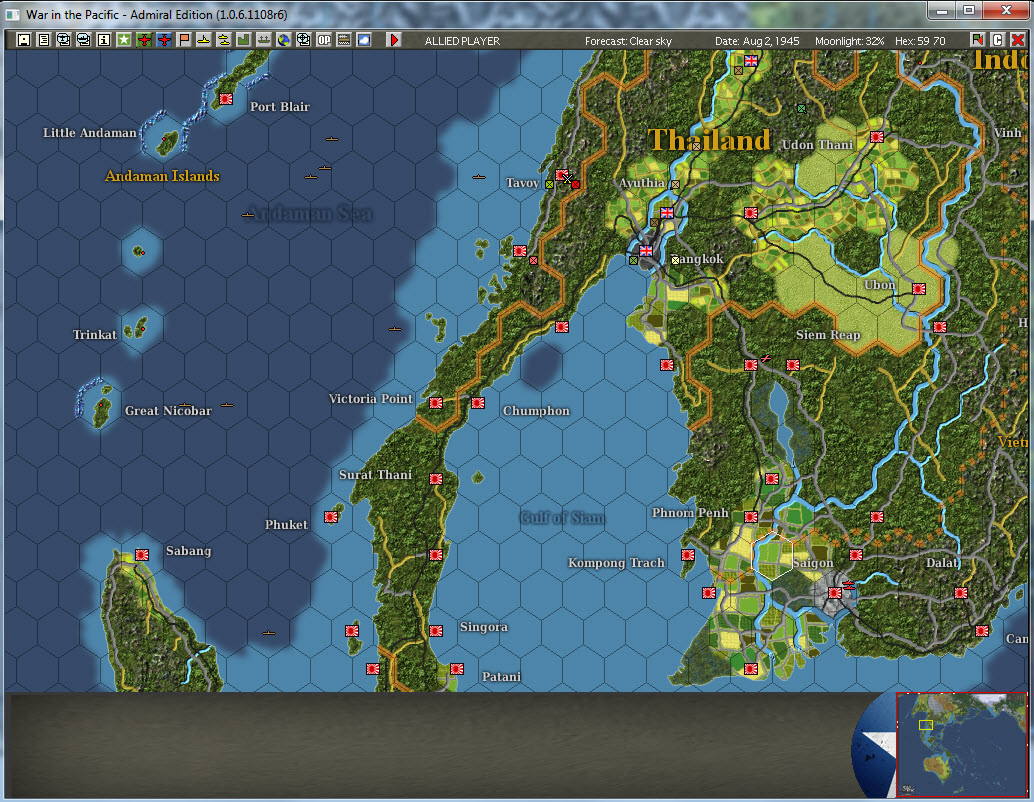Click the 'Hex: 59 70' status text

pyautogui.click(x=920, y=41)
